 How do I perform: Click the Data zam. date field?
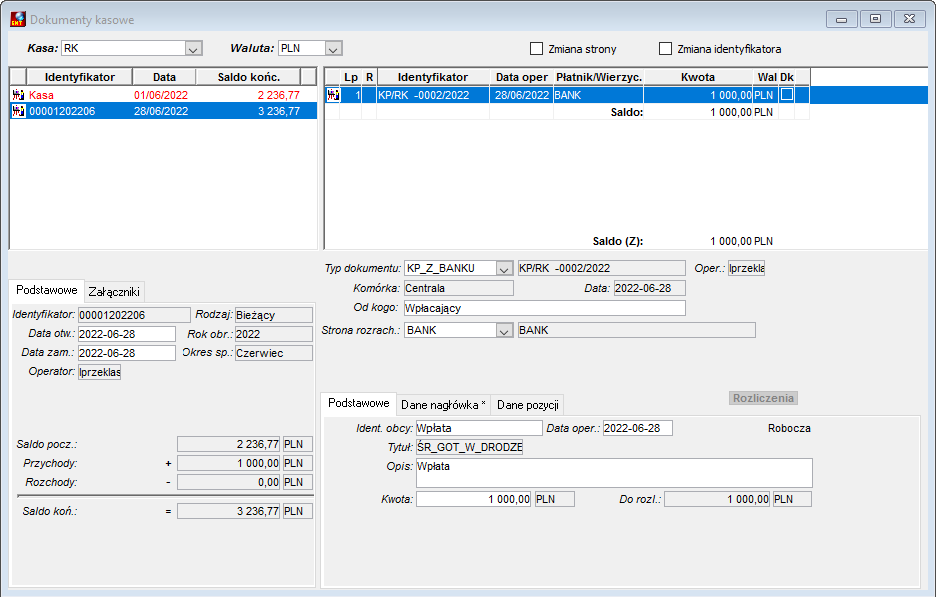[127, 353]
